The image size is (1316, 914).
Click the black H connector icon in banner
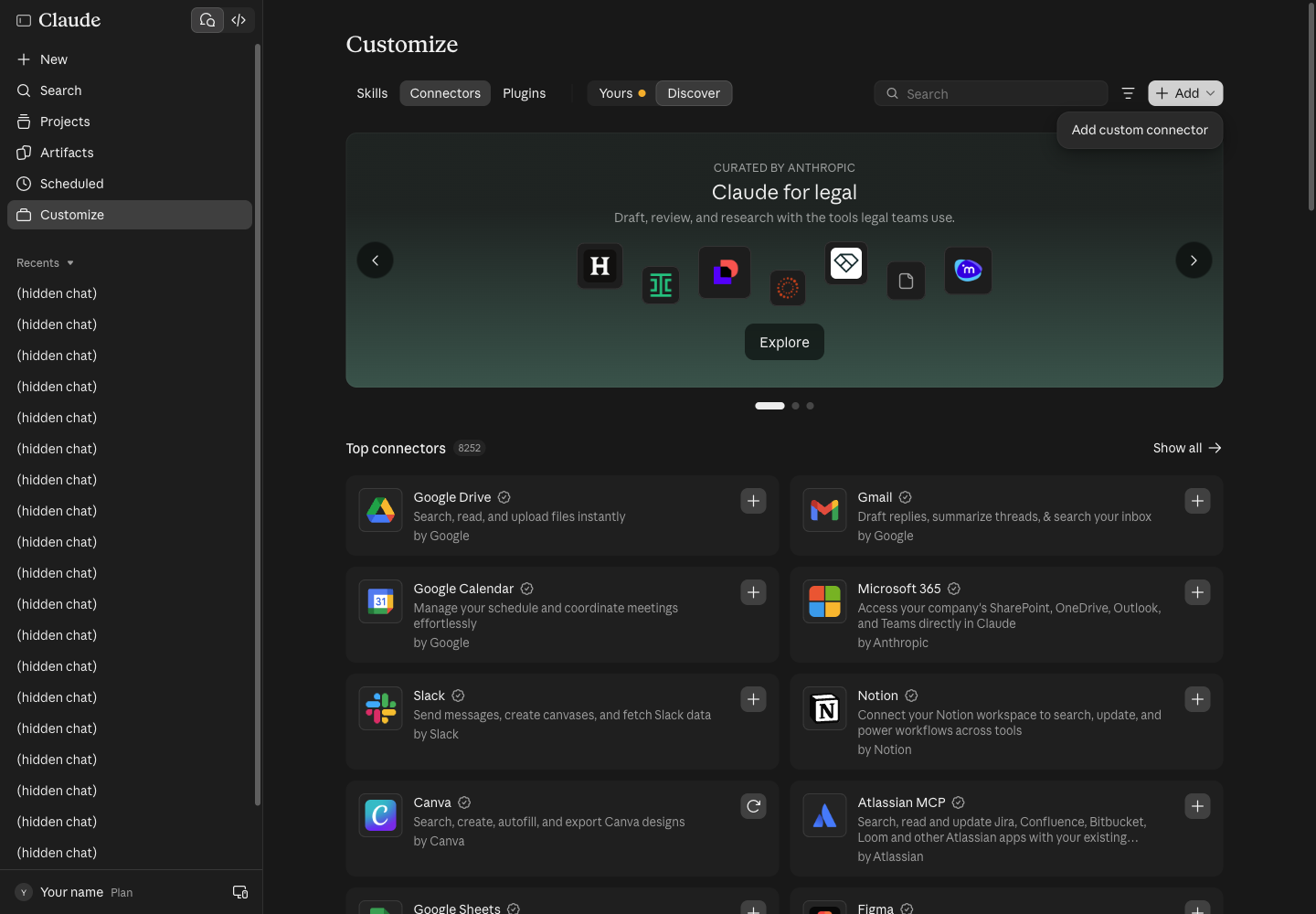[600, 266]
